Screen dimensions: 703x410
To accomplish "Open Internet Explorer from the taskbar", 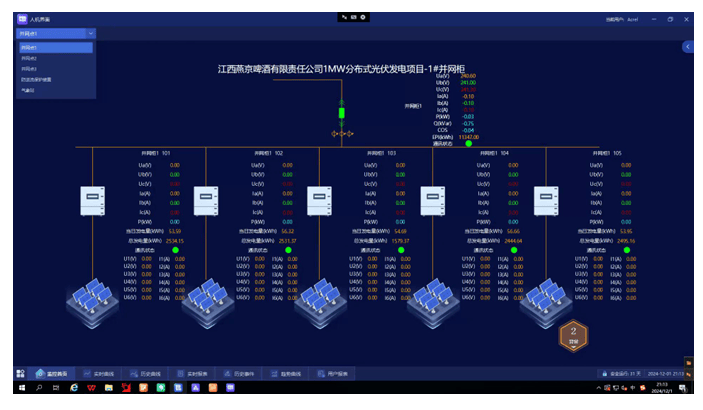I will 74,388.
